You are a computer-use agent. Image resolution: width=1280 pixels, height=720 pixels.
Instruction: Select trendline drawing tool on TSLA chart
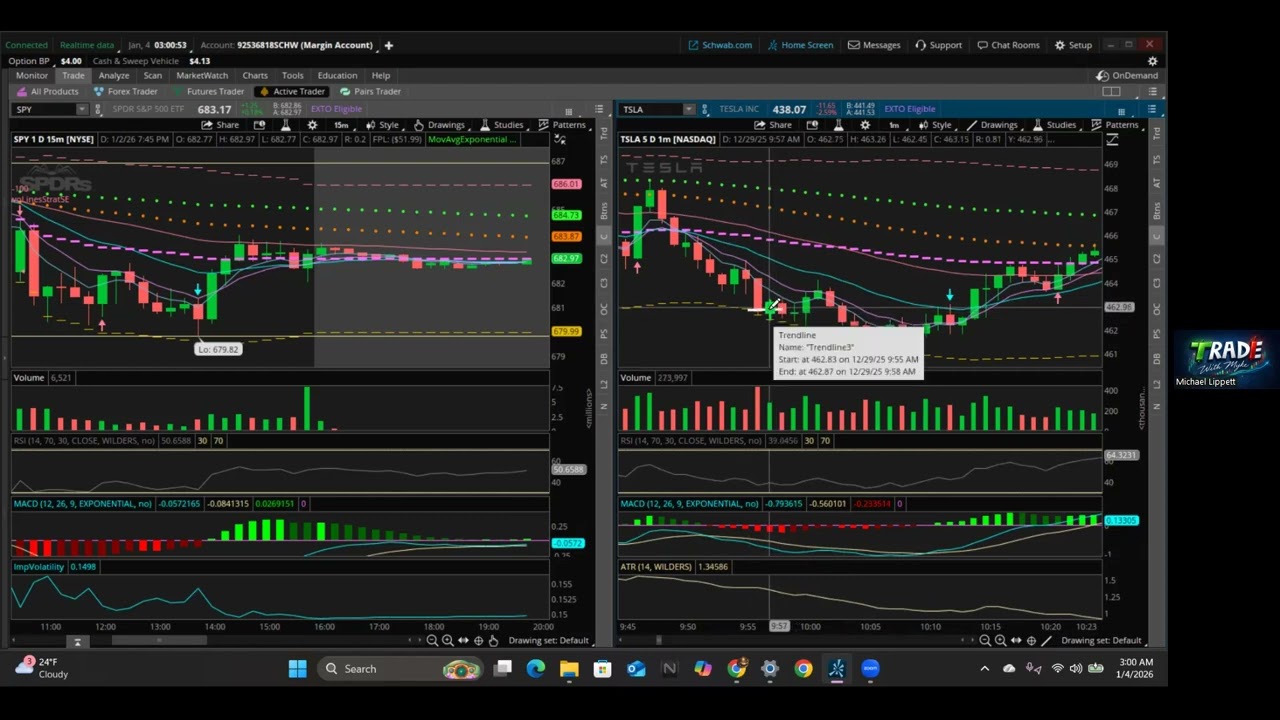(1046, 640)
